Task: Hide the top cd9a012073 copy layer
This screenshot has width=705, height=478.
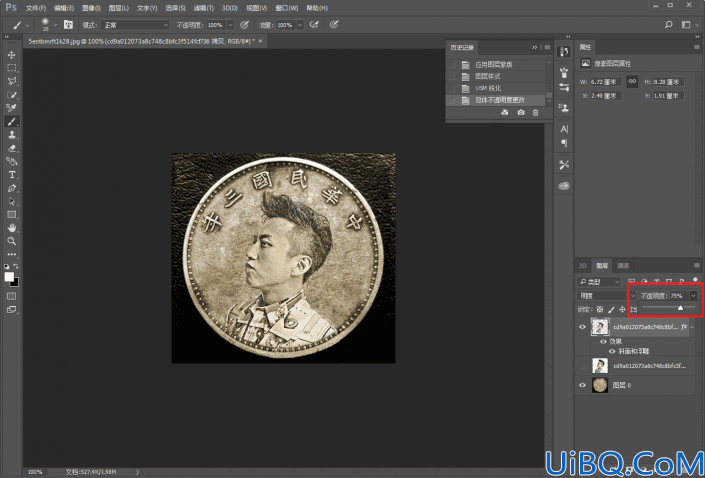Action: 582,327
